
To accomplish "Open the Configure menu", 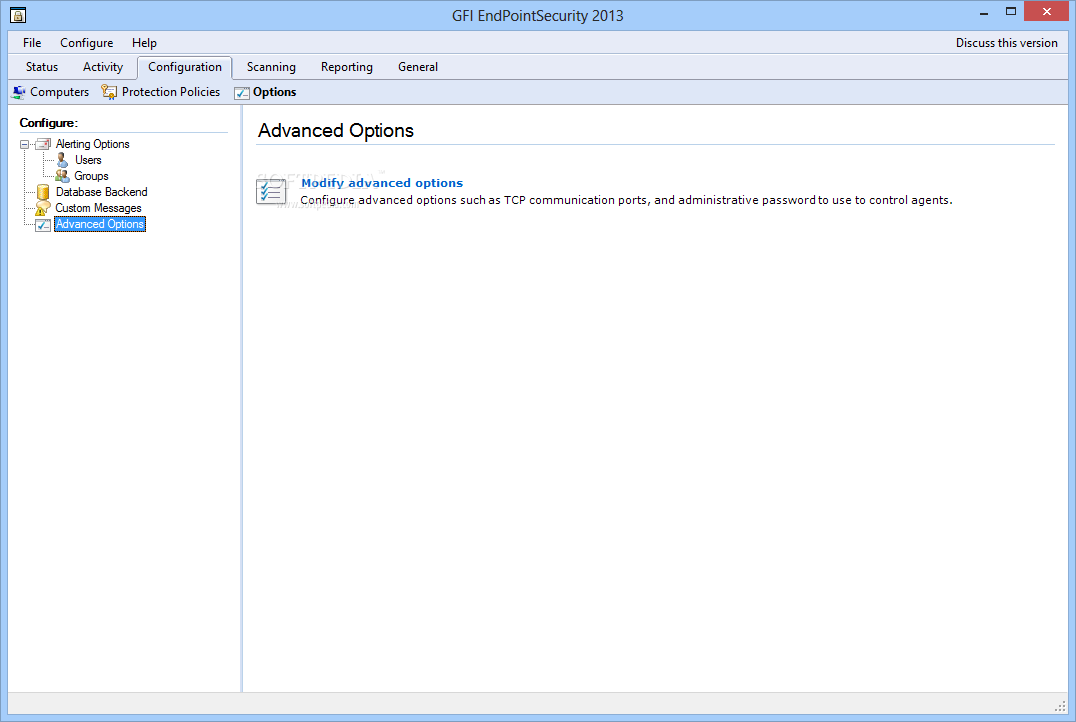I will [x=86, y=43].
